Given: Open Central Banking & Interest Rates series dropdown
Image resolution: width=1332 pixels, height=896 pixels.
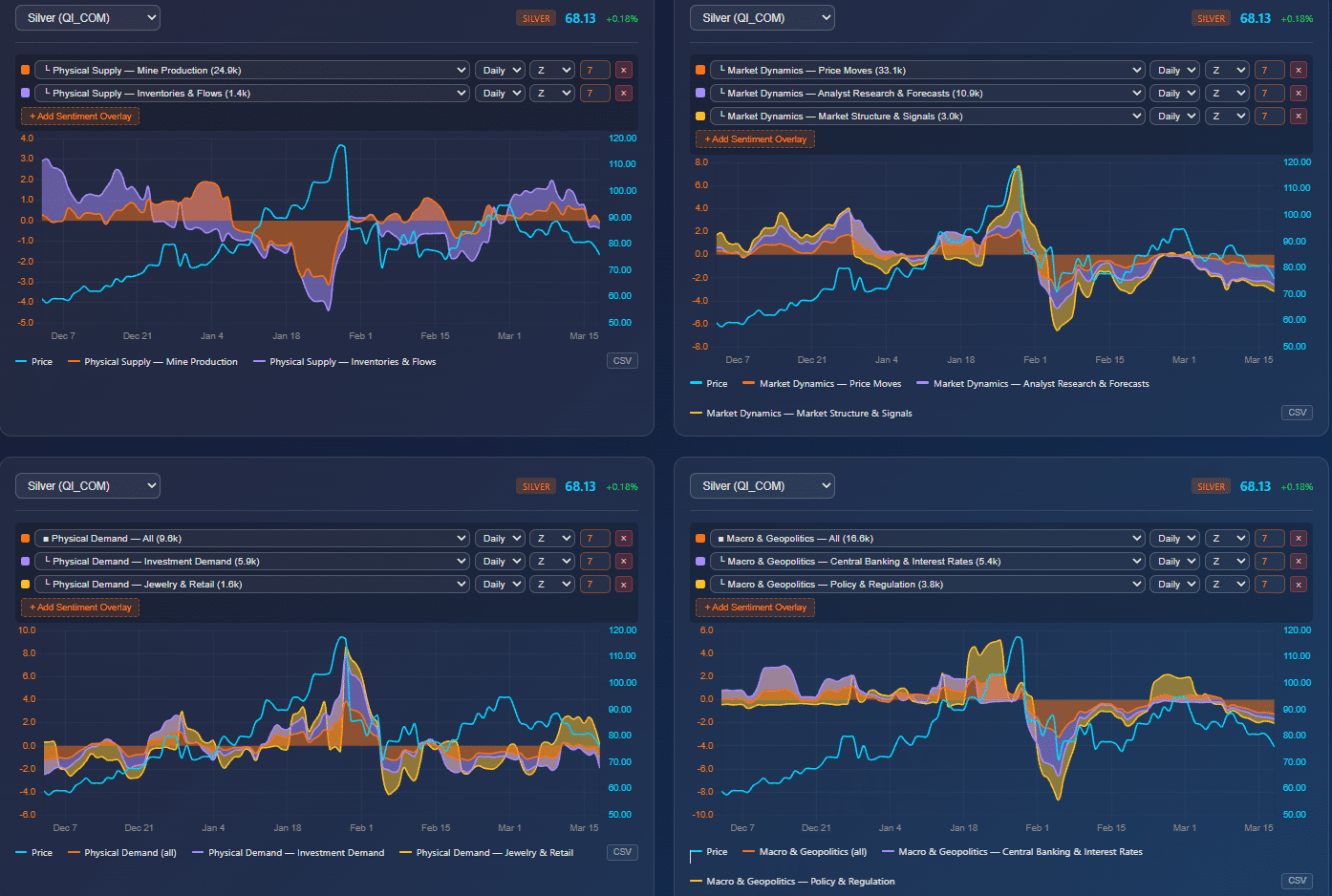Looking at the screenshot, I should (x=927, y=561).
